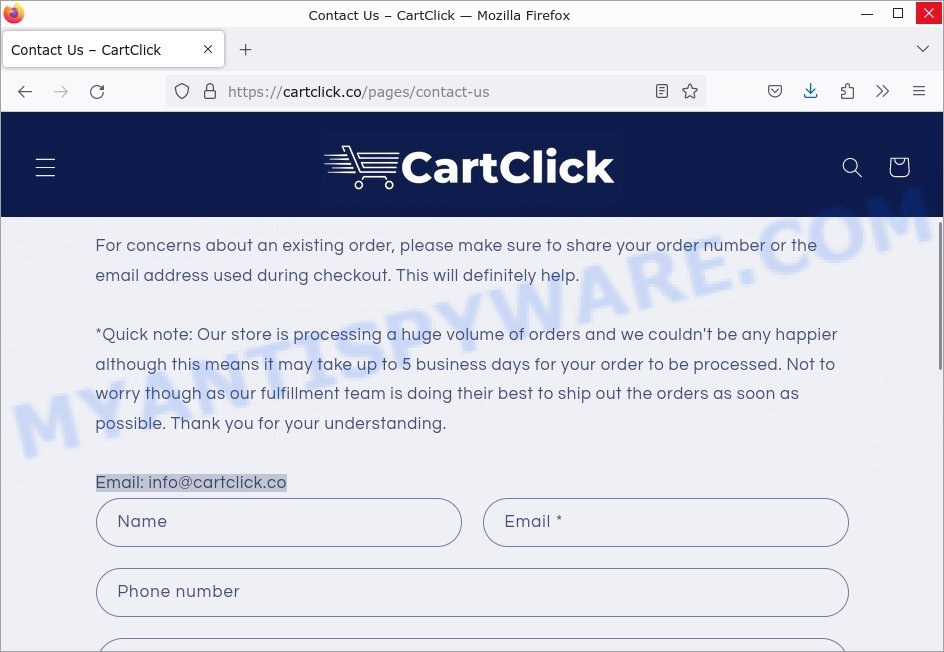Click the page vertical scrollbar
This screenshot has width=944, height=652.
[x=940, y=296]
